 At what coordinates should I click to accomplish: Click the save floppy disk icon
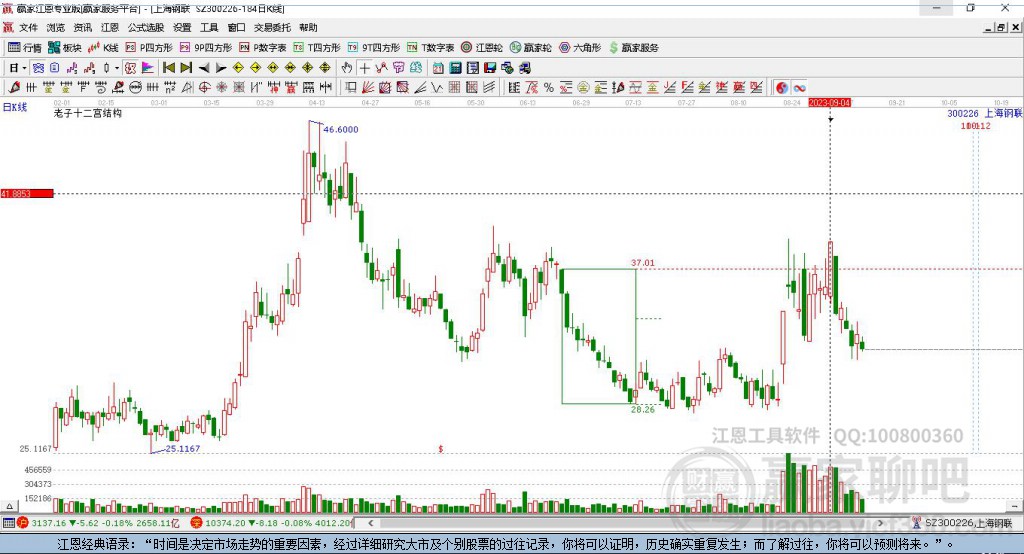[490, 68]
